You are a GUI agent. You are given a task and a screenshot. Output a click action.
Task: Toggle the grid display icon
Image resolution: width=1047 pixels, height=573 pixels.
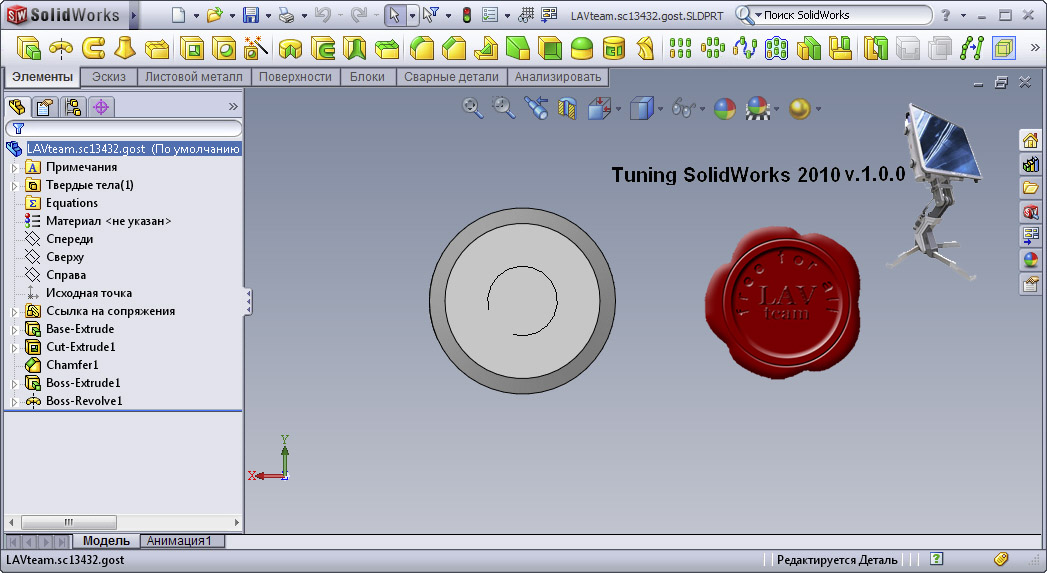[527, 15]
